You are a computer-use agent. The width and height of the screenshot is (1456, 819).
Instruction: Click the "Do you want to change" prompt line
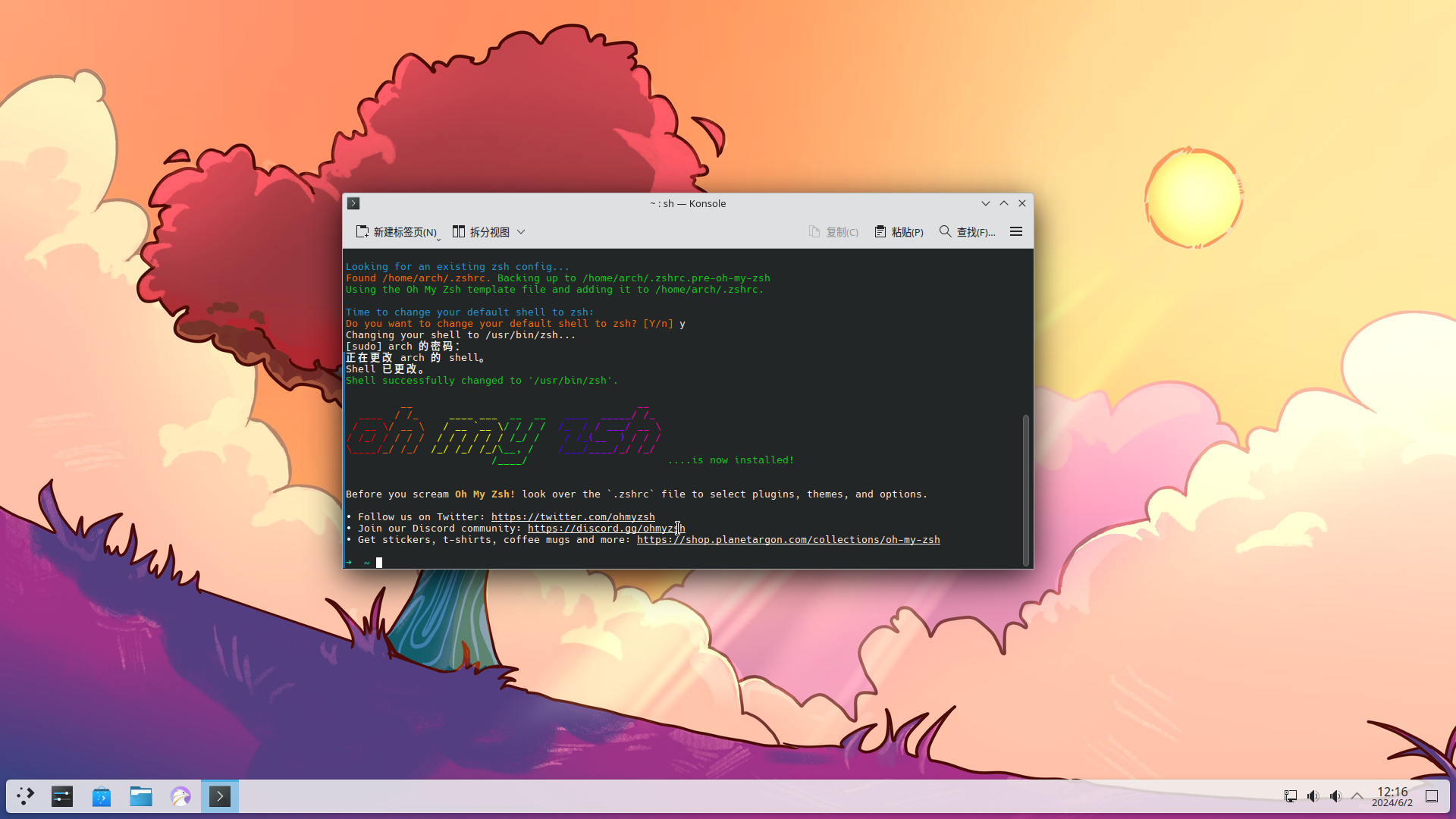(x=516, y=324)
